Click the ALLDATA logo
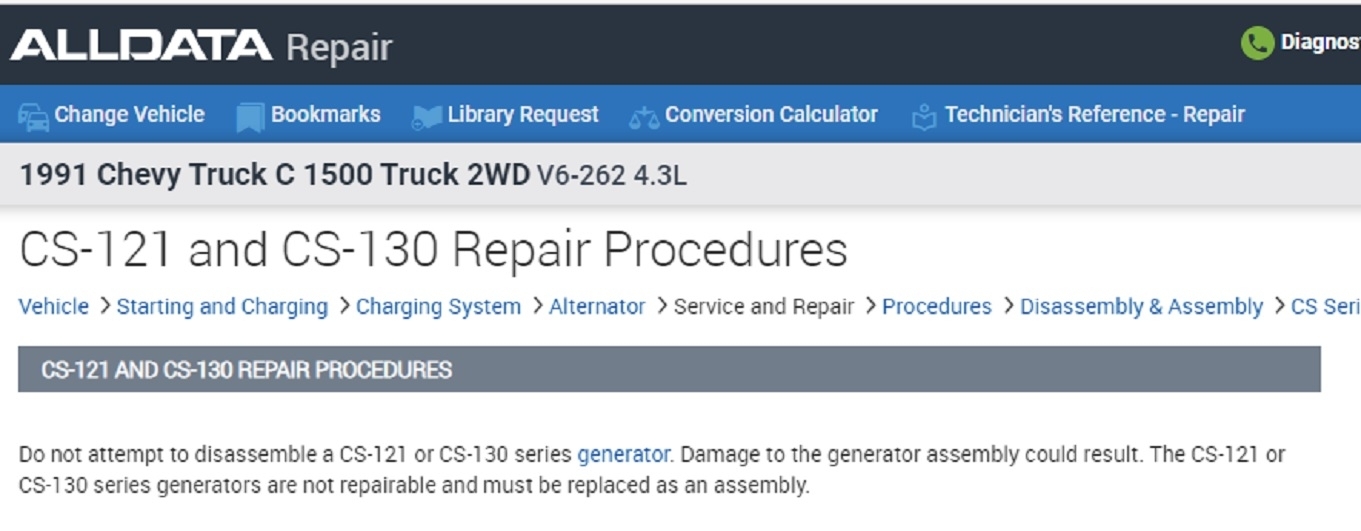Image resolution: width=1361 pixels, height=531 pixels. pos(141,45)
